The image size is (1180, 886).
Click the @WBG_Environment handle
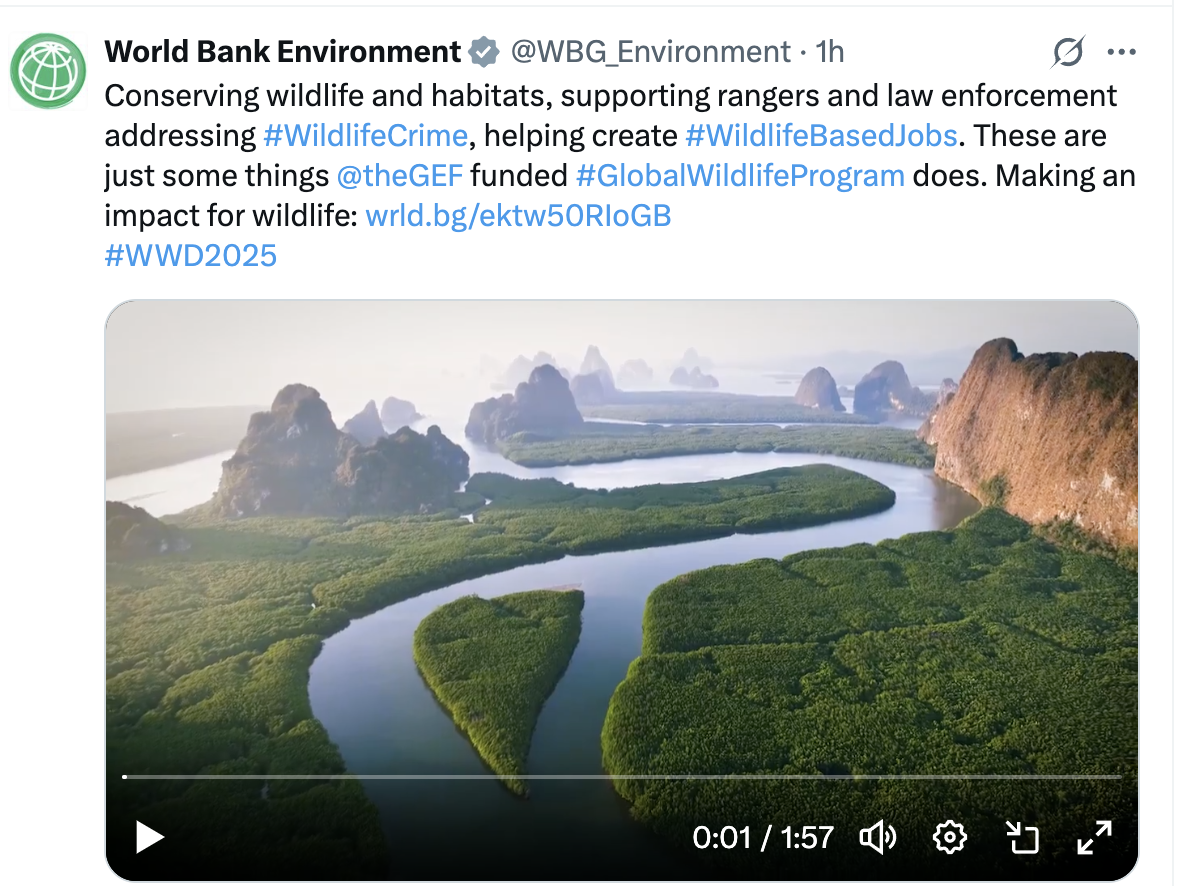tap(651, 51)
